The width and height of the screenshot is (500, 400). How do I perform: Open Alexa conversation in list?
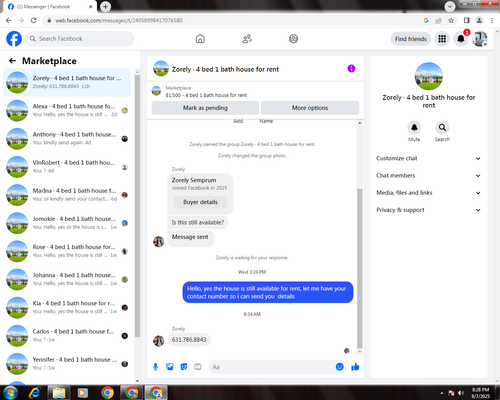click(x=67, y=110)
